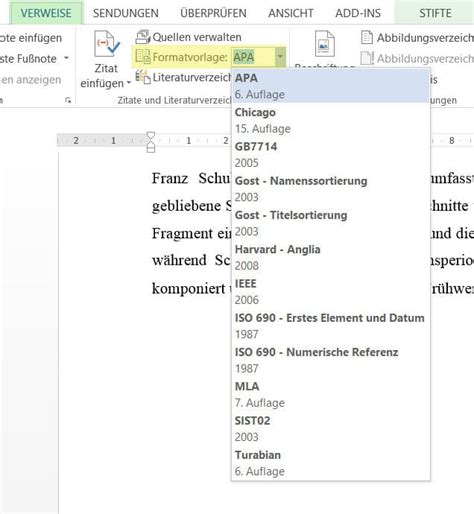Expand the Zitat einfügen dropdown arrow
Image resolution: width=474 pixels, height=514 pixels.
coord(129,83)
